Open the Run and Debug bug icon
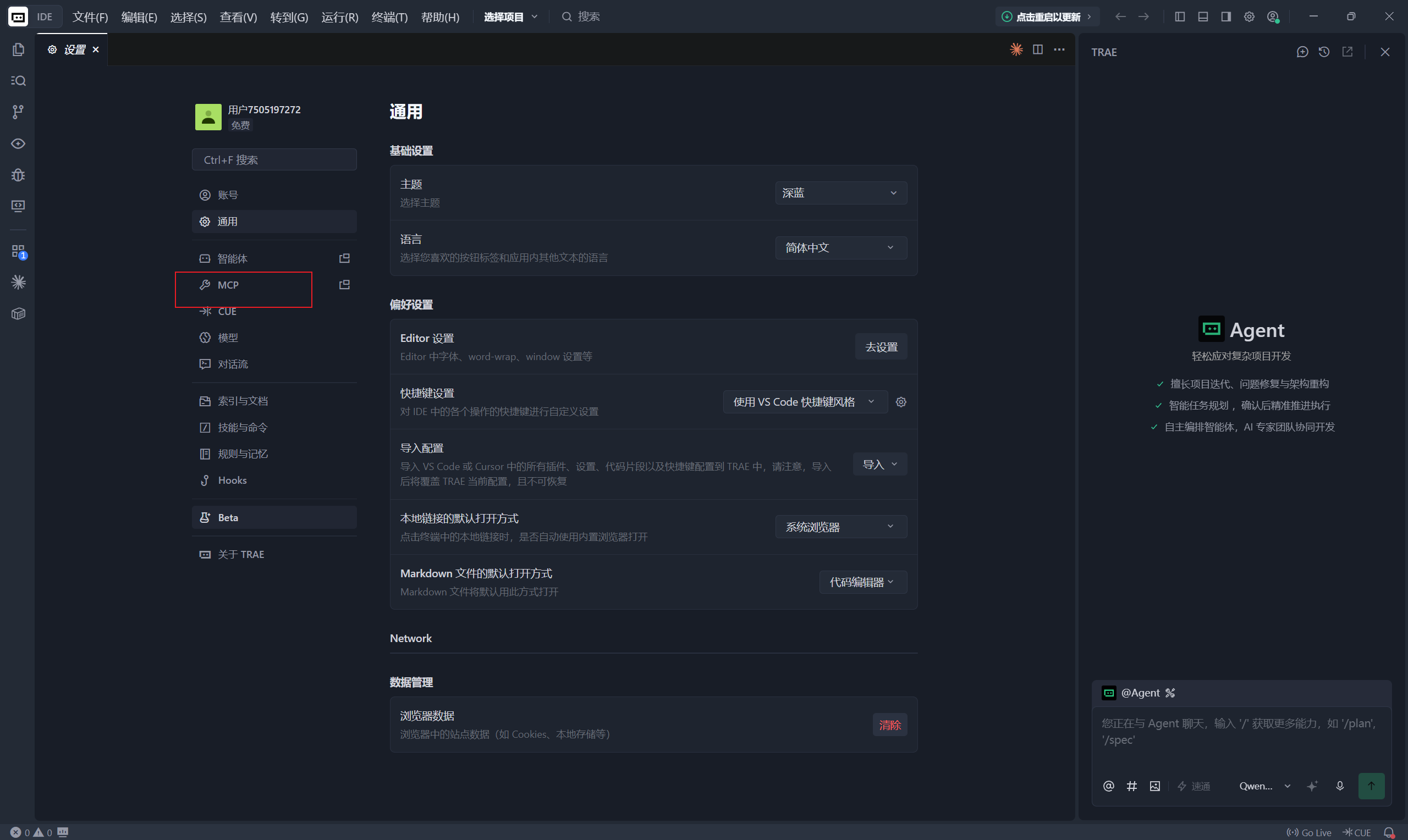This screenshot has width=1408, height=840. (18, 175)
